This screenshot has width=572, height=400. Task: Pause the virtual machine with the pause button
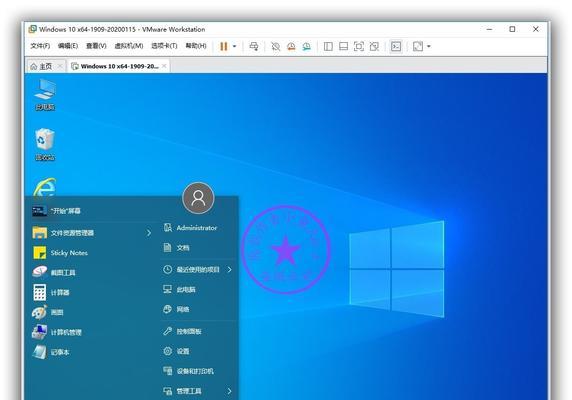[x=224, y=46]
